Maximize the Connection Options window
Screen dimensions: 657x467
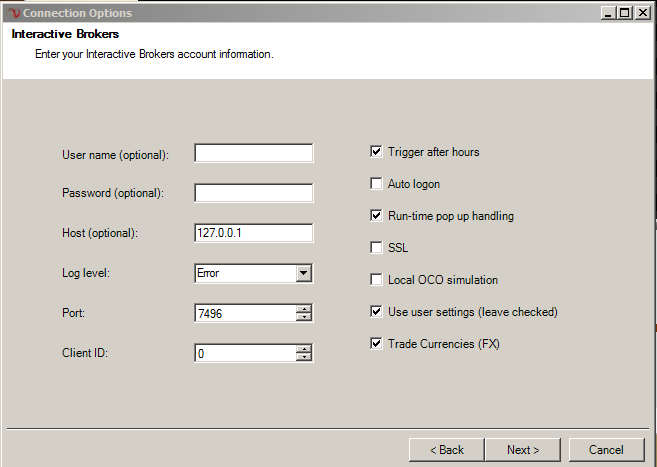[625, 13]
